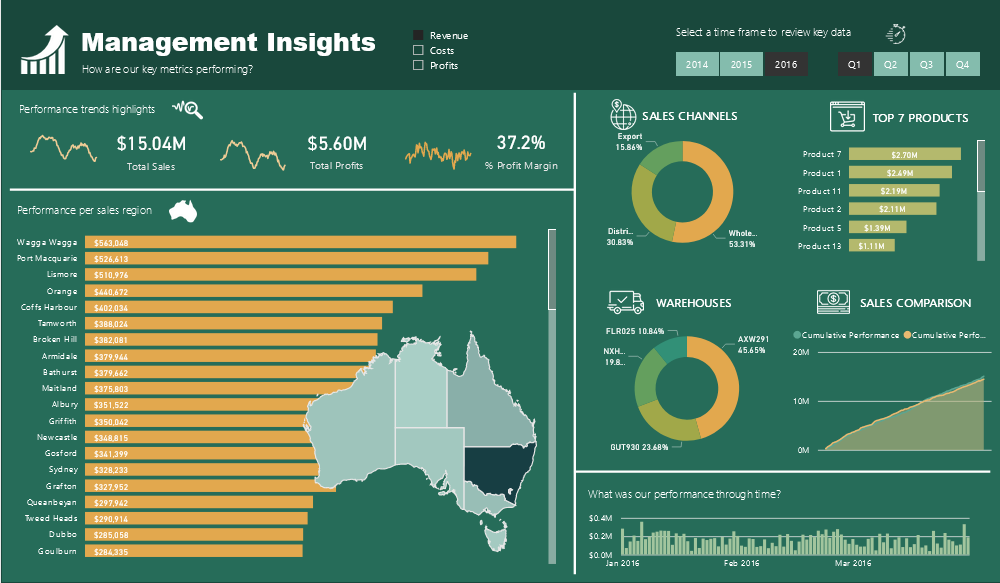Click the Q3 quarter slicer
The width and height of the screenshot is (1000, 583).
pyautogui.click(x=926, y=64)
